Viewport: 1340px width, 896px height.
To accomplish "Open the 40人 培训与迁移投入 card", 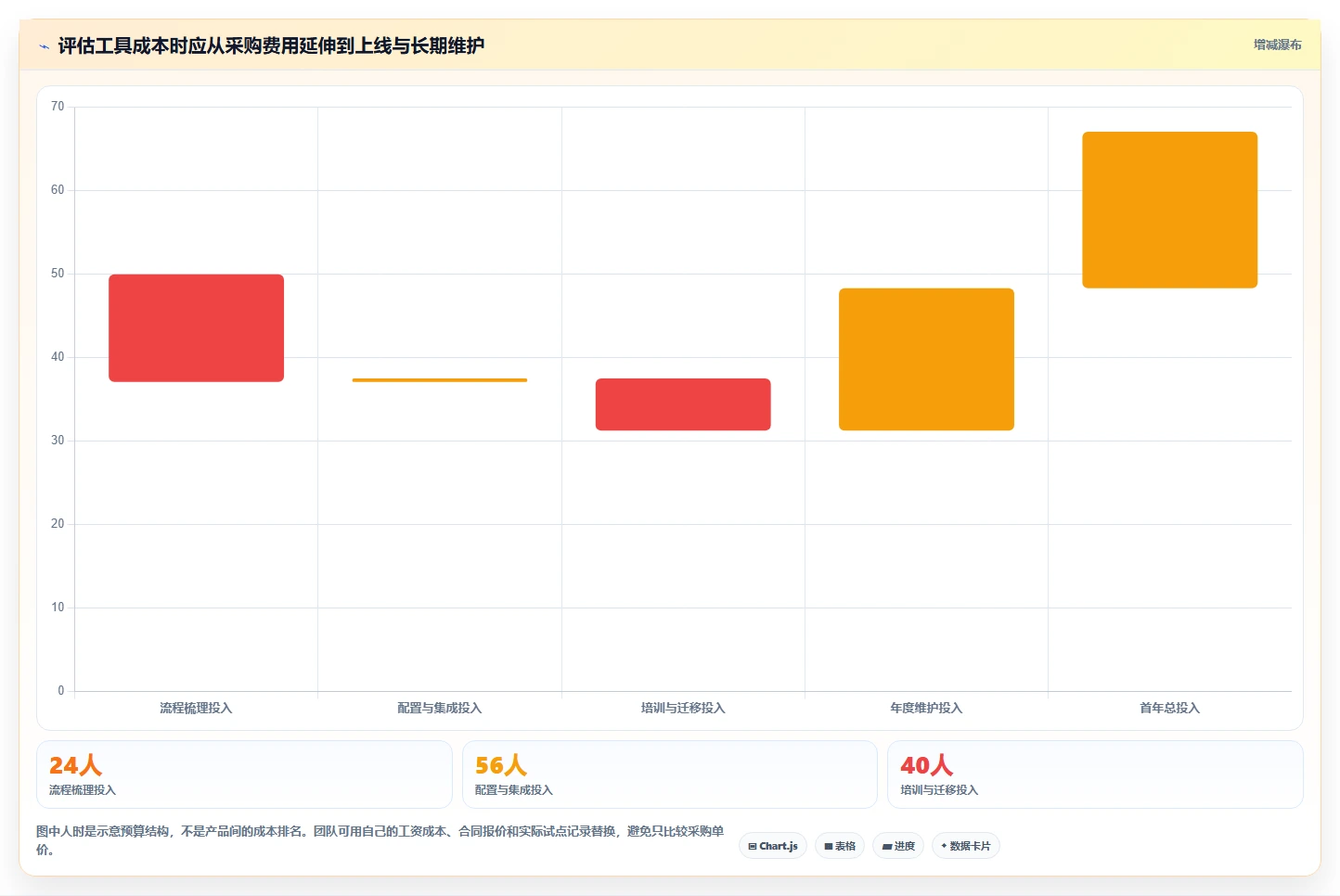I will point(1095,774).
